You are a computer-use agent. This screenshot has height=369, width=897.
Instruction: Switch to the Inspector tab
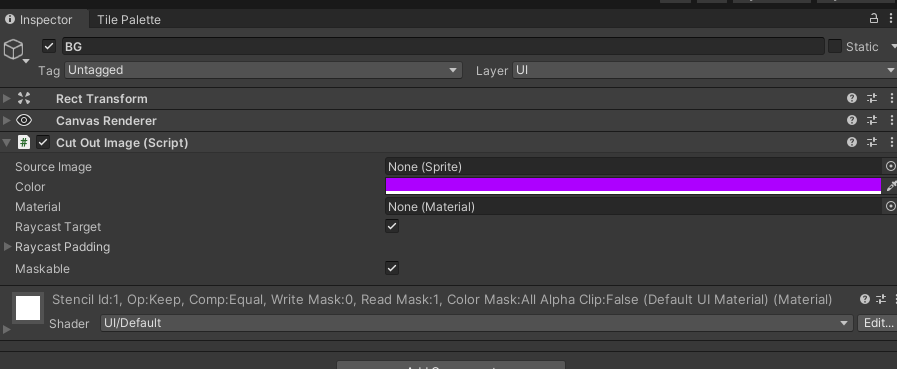39,19
